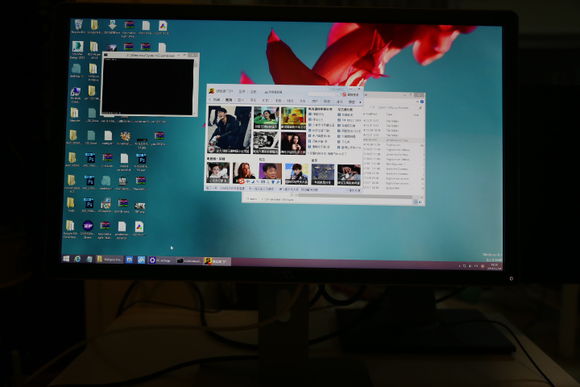Click the Windows Start button
Screen dimensions: 580x387
pos(66,259)
